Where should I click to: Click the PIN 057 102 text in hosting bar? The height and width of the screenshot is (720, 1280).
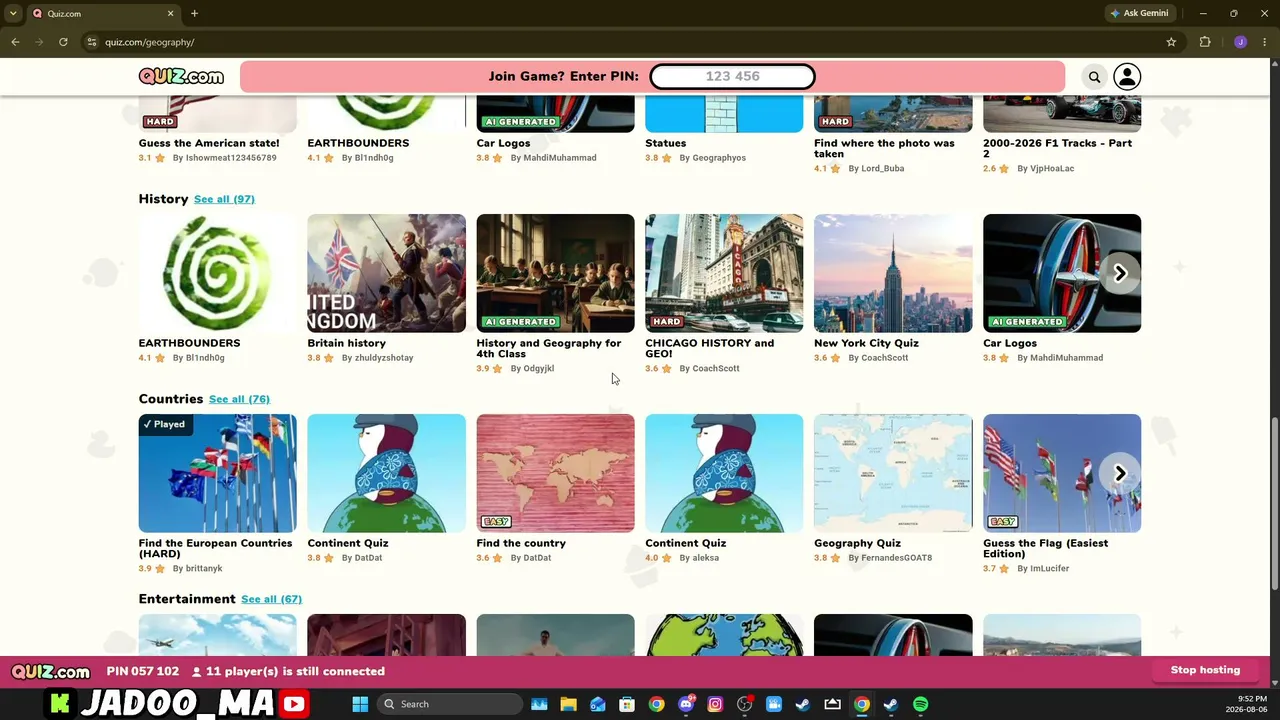(142, 671)
